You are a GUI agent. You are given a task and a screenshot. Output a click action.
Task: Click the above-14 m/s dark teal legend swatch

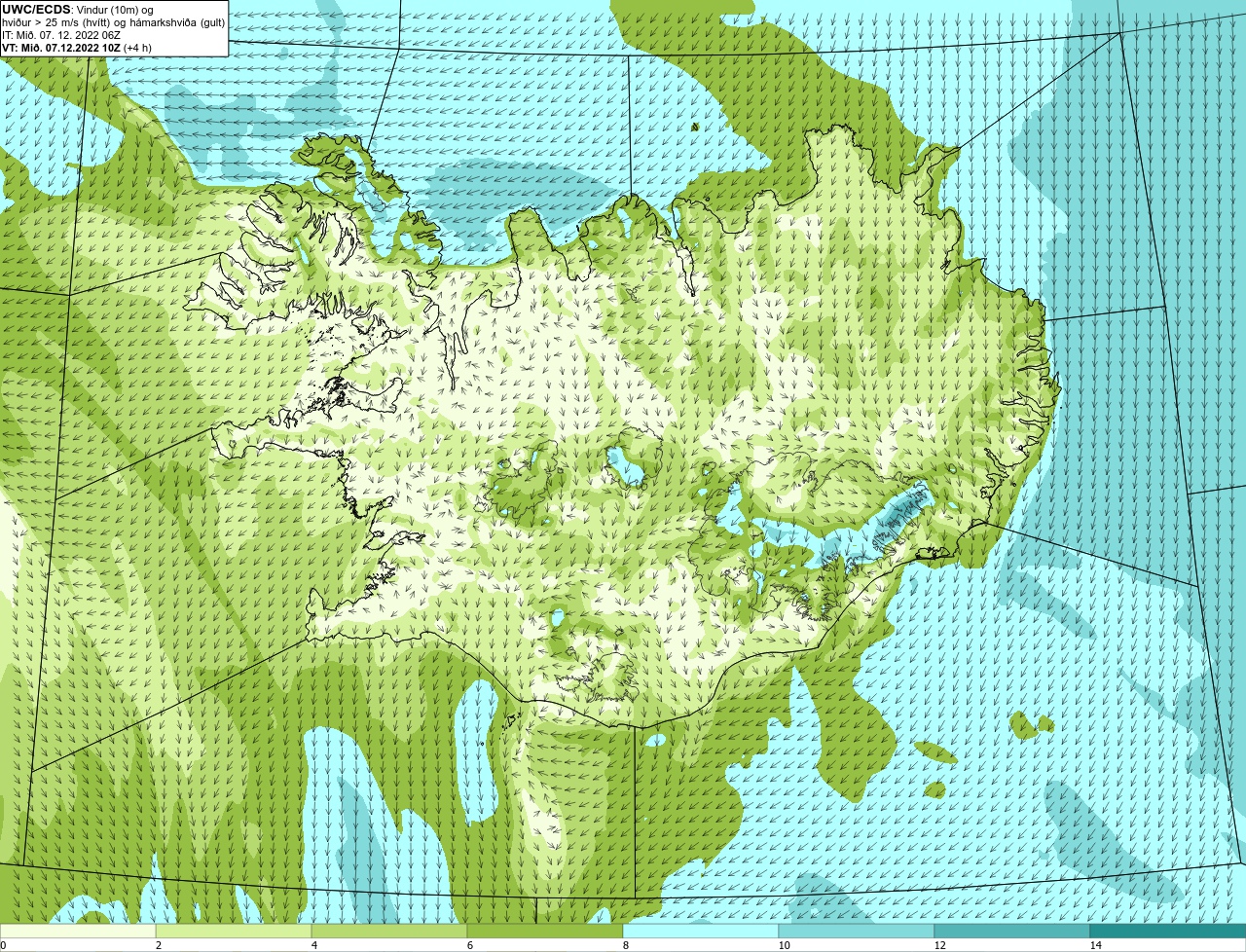tap(1168, 931)
